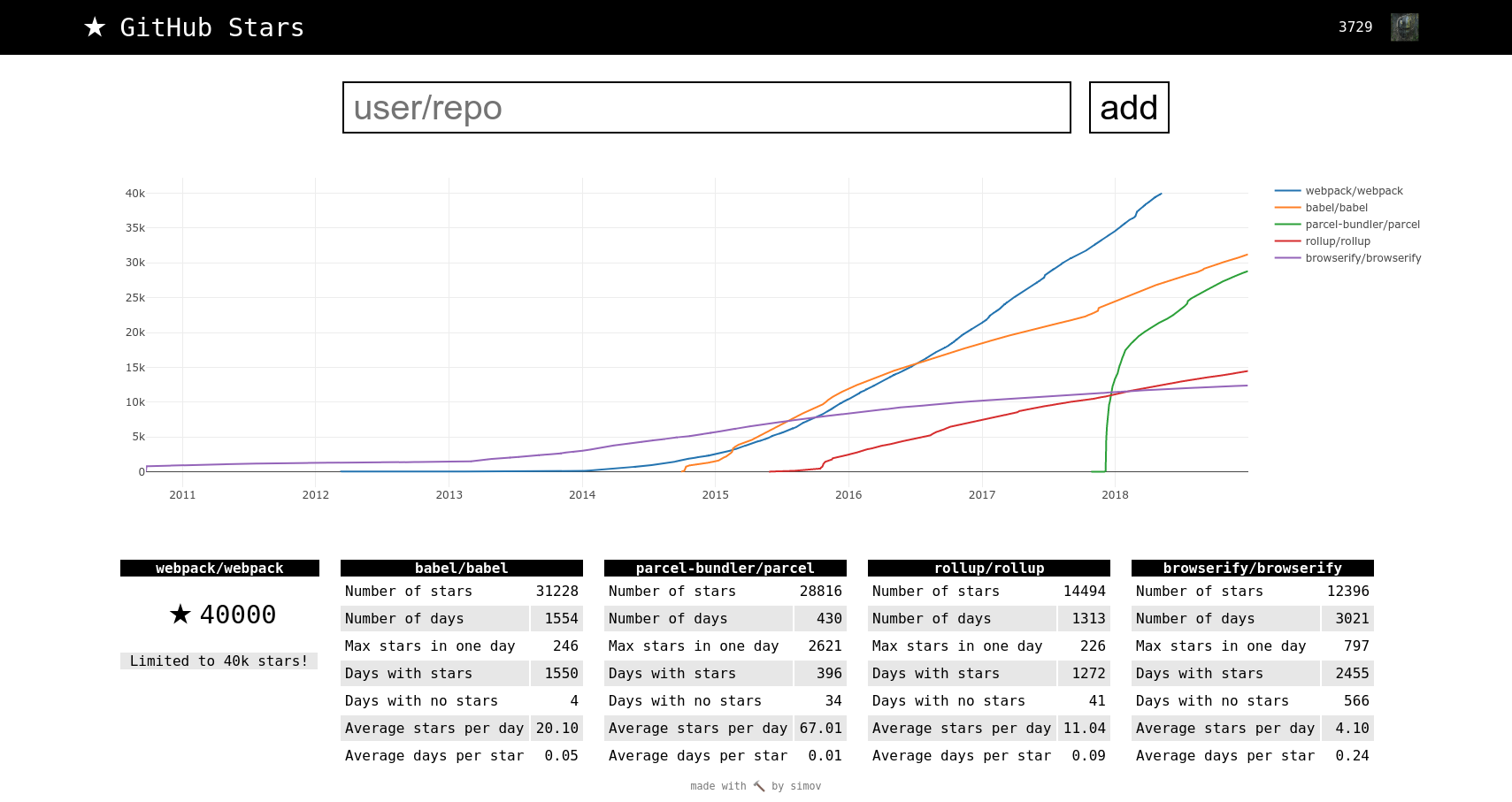The height and width of the screenshot is (802, 1512).
Task: Select parcel's number of stars value 28816
Action: pyautogui.click(x=821, y=592)
